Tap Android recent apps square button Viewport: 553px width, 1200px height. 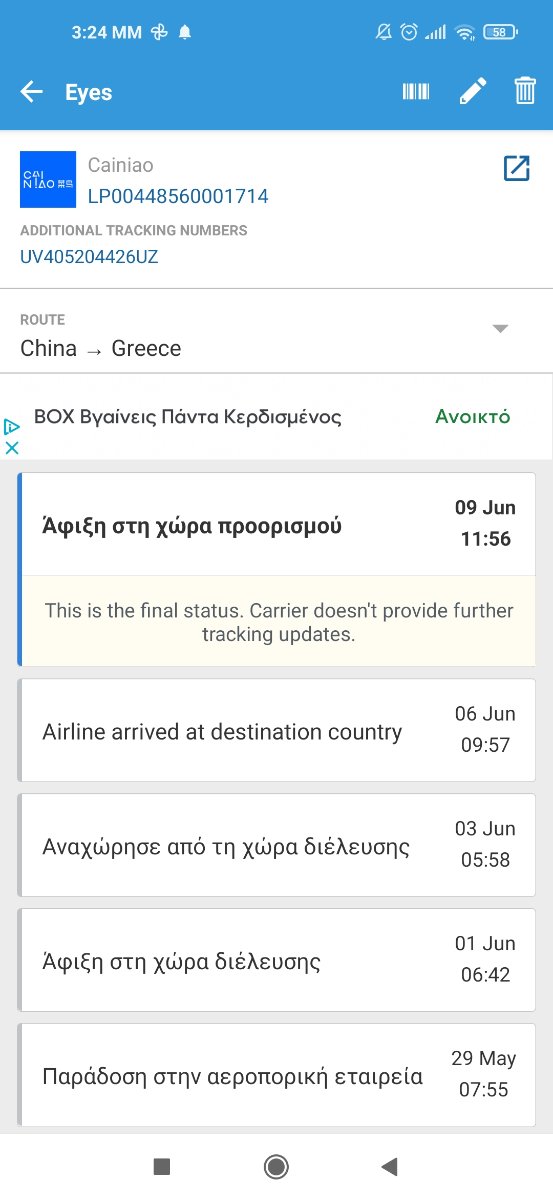(162, 1166)
